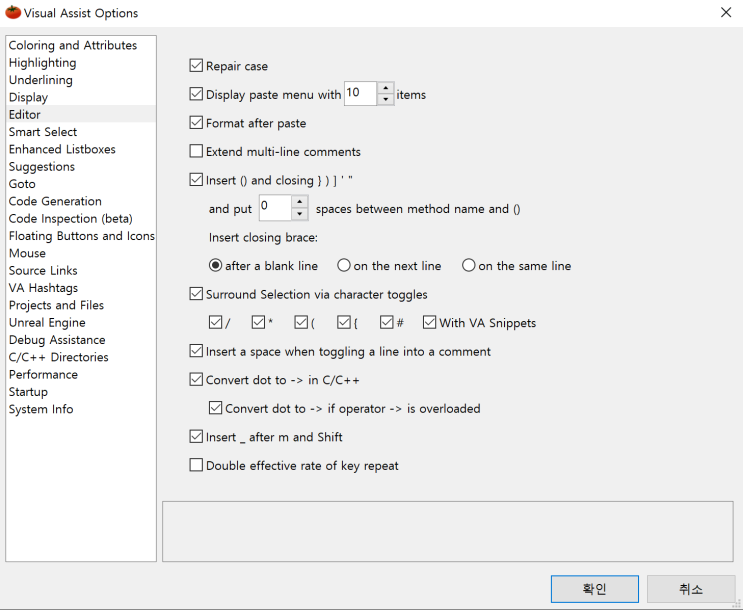743x610 pixels.
Task: Open Coloring and Attributes settings
Action: pos(72,45)
